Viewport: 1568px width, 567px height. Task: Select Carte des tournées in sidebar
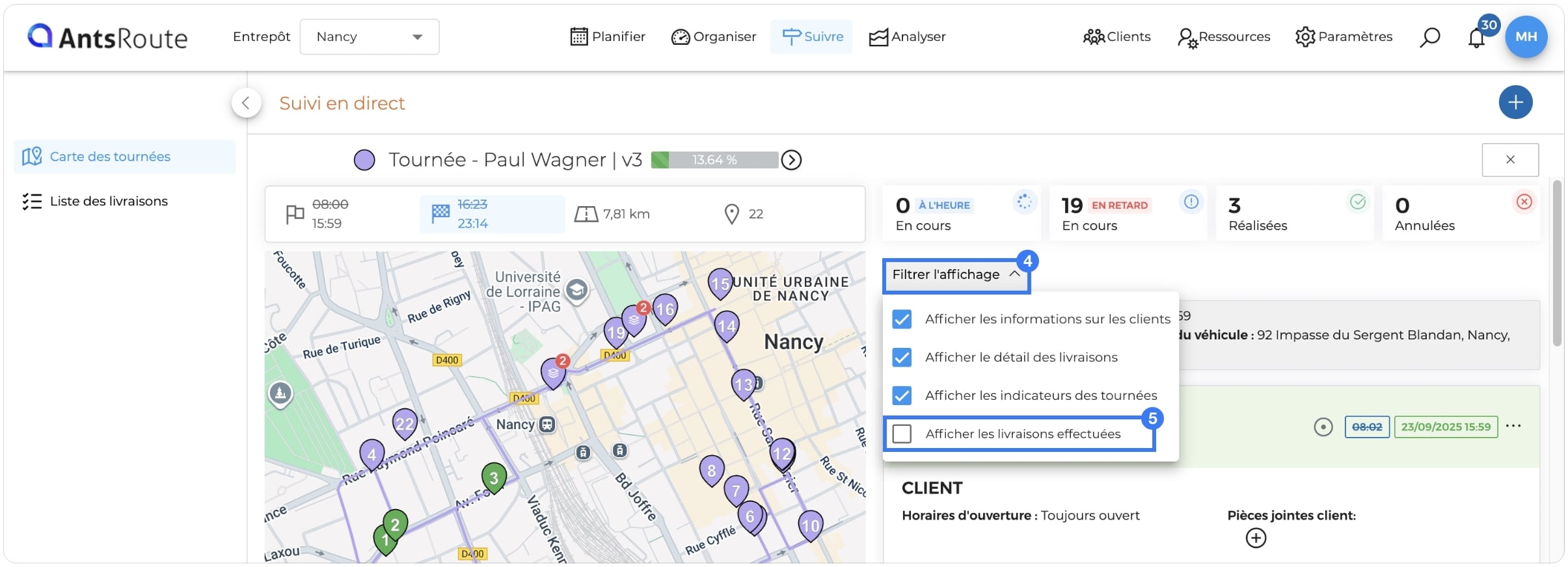[125, 157]
